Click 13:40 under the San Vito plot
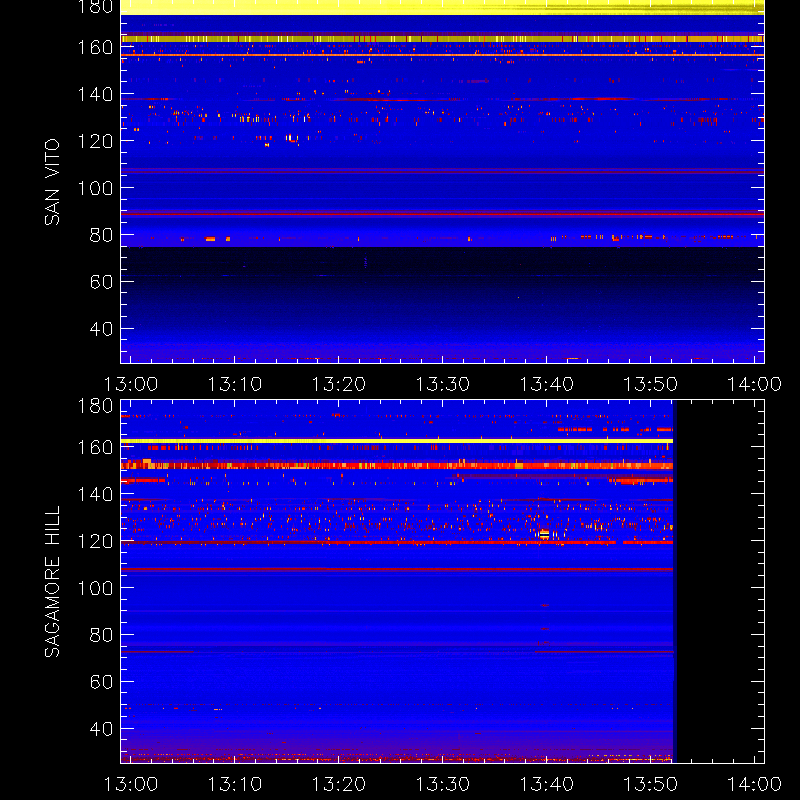800x800 pixels. (546, 384)
